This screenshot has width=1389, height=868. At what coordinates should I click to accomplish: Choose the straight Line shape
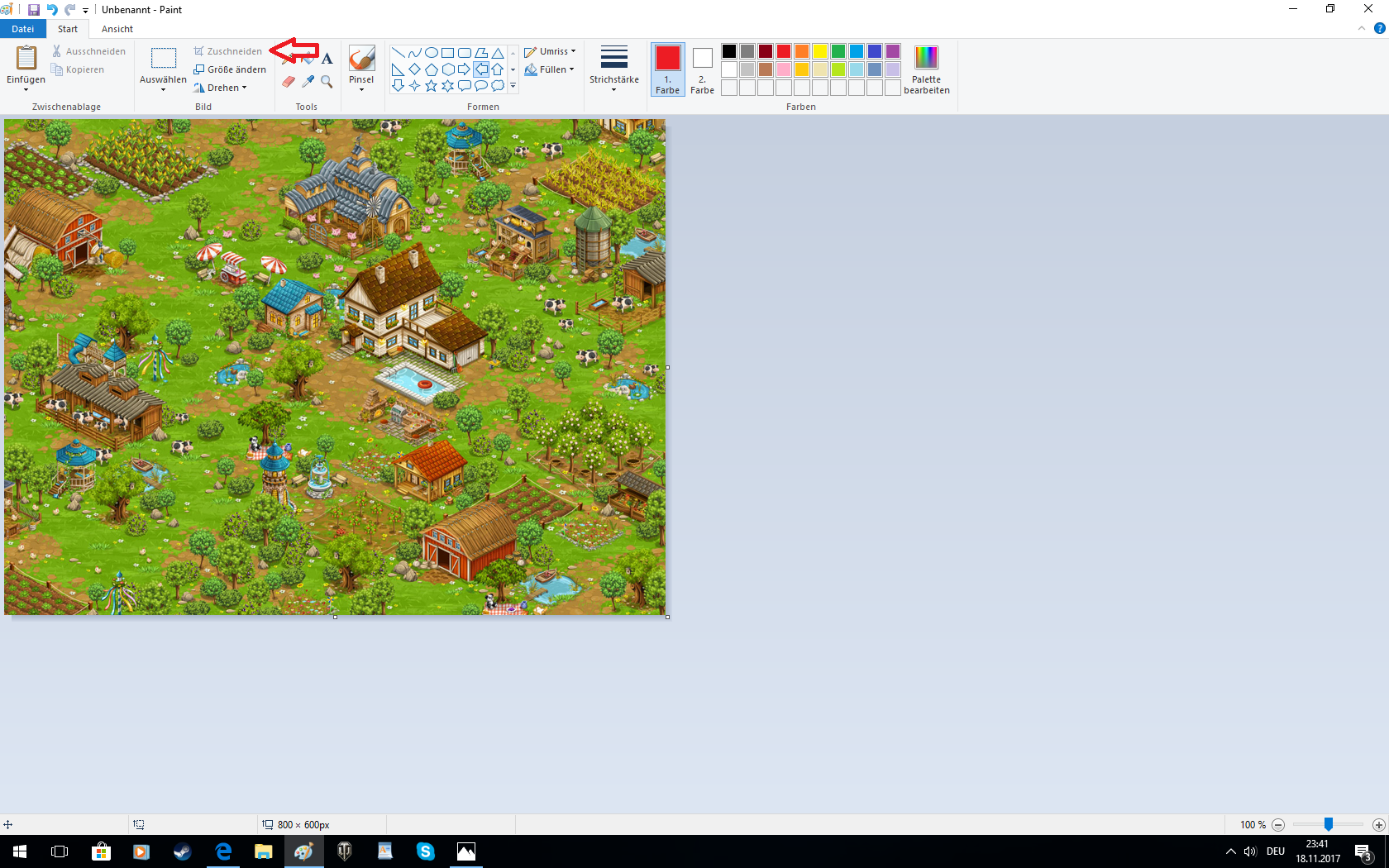(399, 53)
